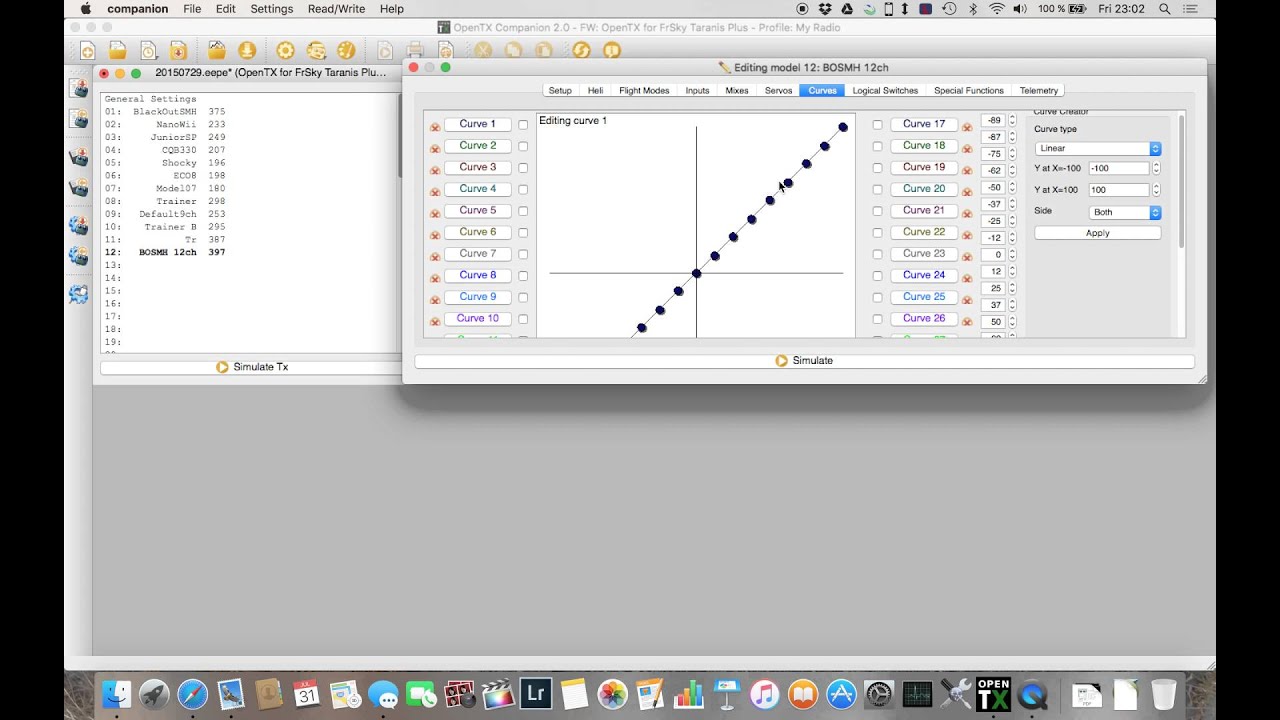Delete Curve 5 using its red x icon

[x=435, y=212]
